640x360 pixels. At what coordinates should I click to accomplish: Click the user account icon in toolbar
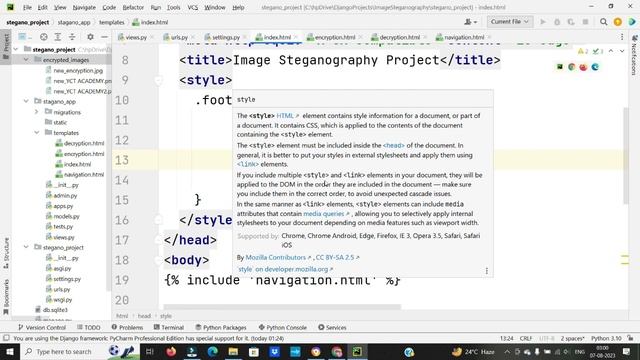click(x=470, y=22)
